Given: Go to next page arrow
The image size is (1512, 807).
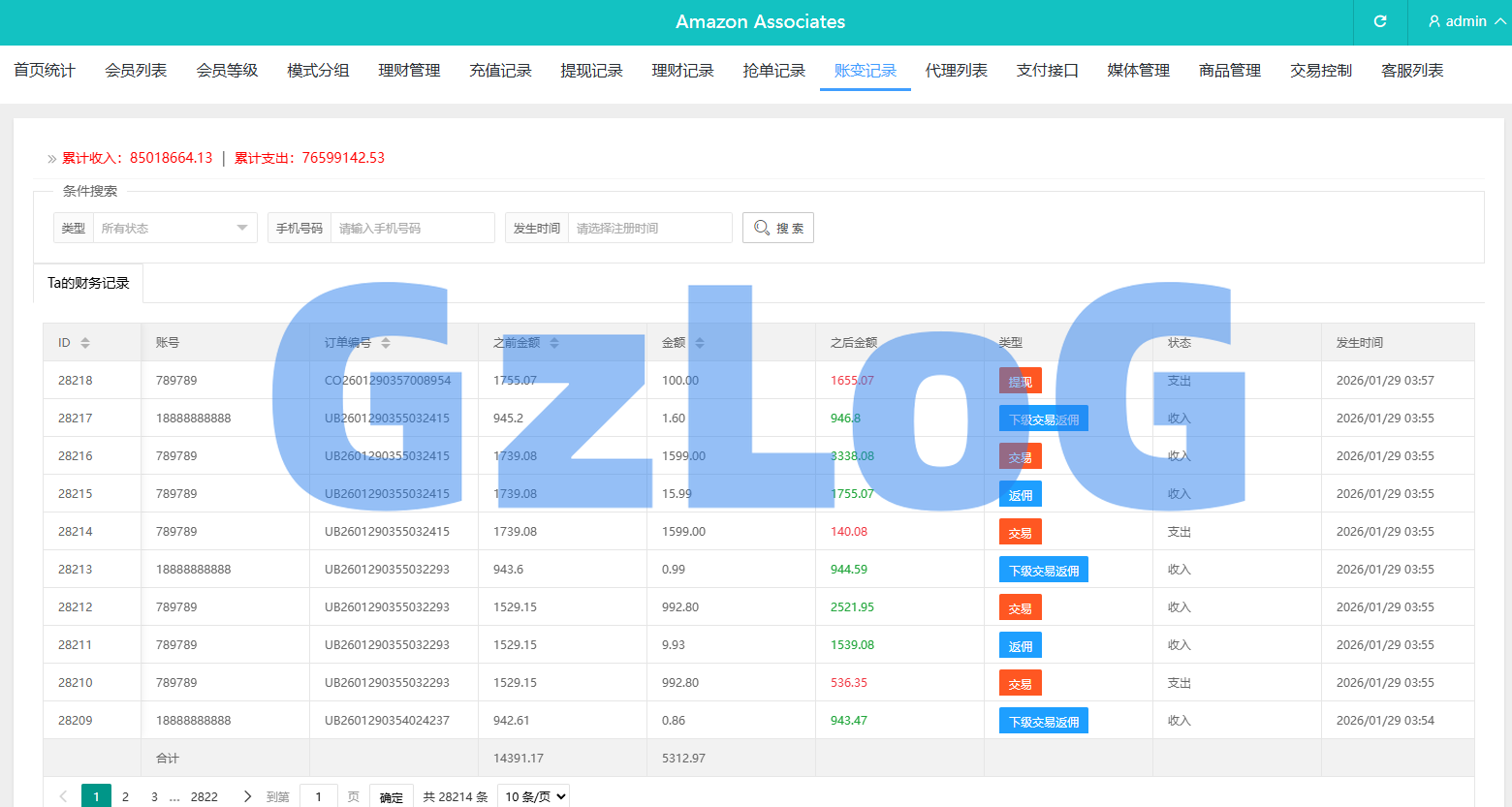Looking at the screenshot, I should pyautogui.click(x=247, y=796).
